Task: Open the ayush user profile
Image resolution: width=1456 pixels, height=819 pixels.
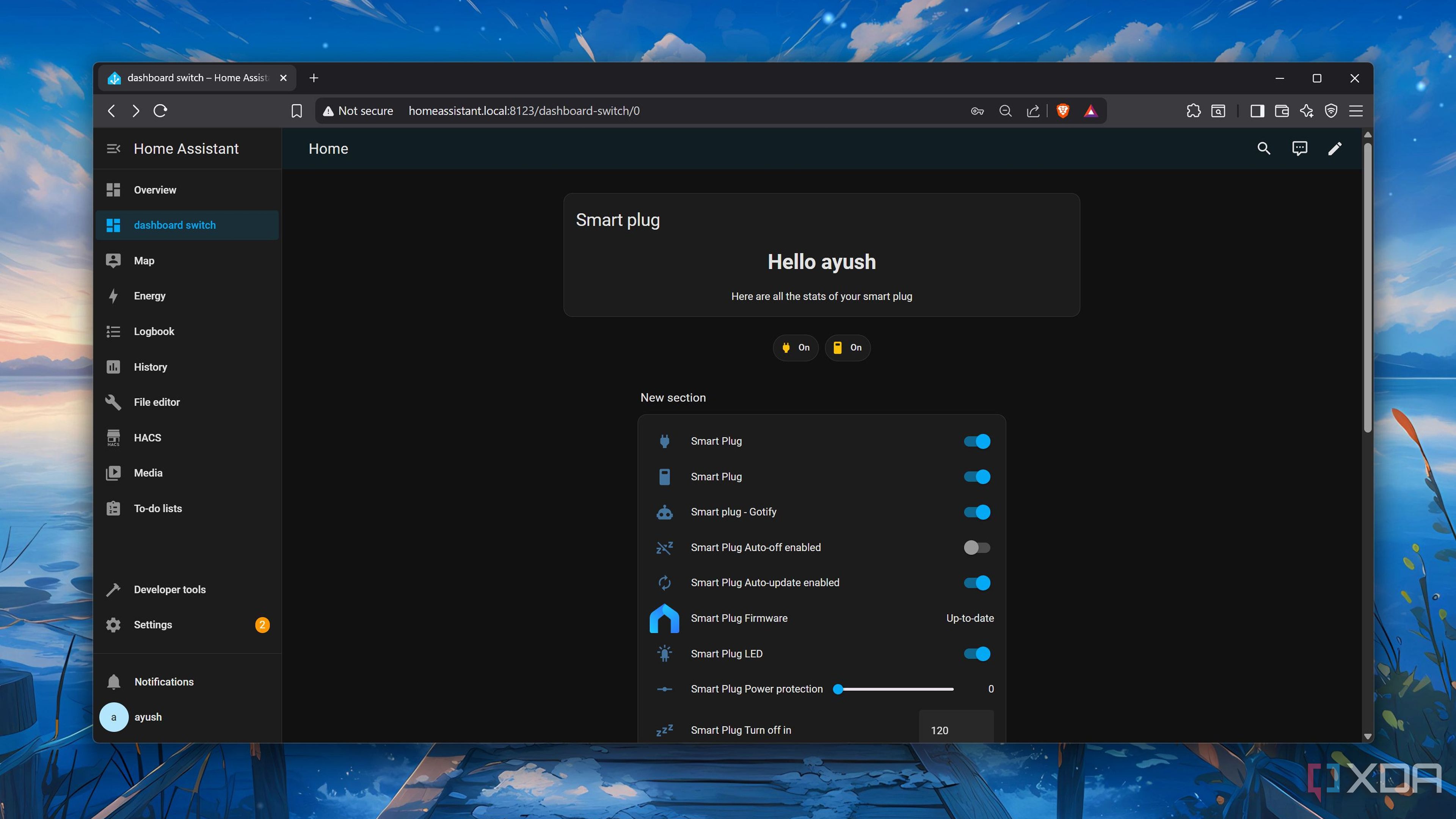Action: (187, 717)
